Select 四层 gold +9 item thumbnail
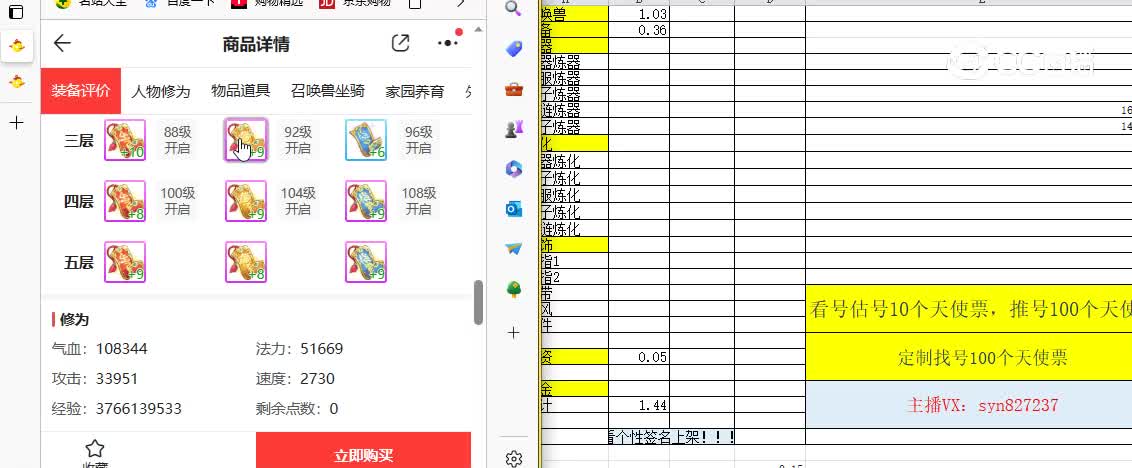The height and width of the screenshot is (468, 1132). [x=245, y=201]
